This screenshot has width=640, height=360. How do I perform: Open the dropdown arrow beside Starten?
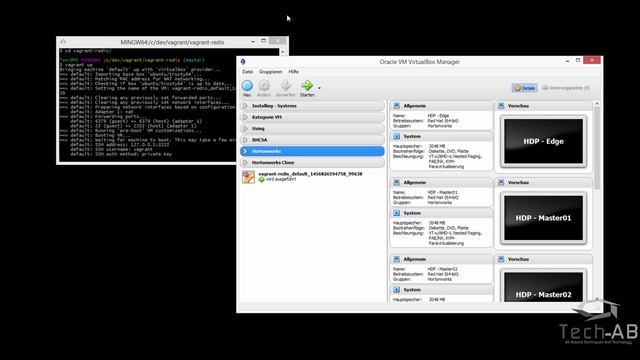[x=319, y=88]
